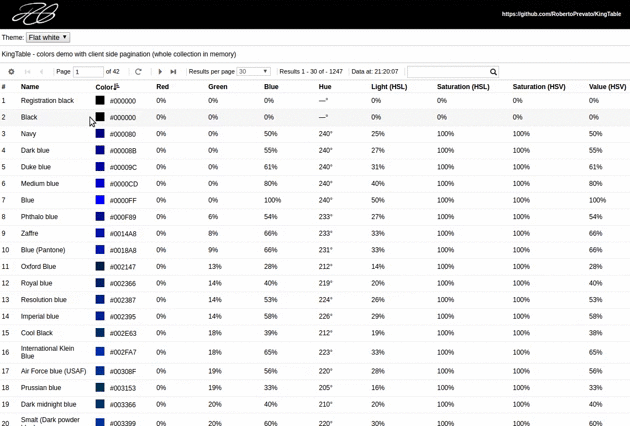Go to the previous page
This screenshot has height=426, width=630.
point(41,72)
